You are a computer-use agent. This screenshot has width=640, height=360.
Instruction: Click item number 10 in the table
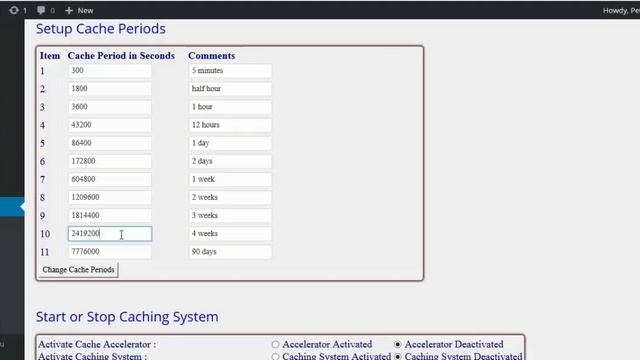pyautogui.click(x=45, y=234)
